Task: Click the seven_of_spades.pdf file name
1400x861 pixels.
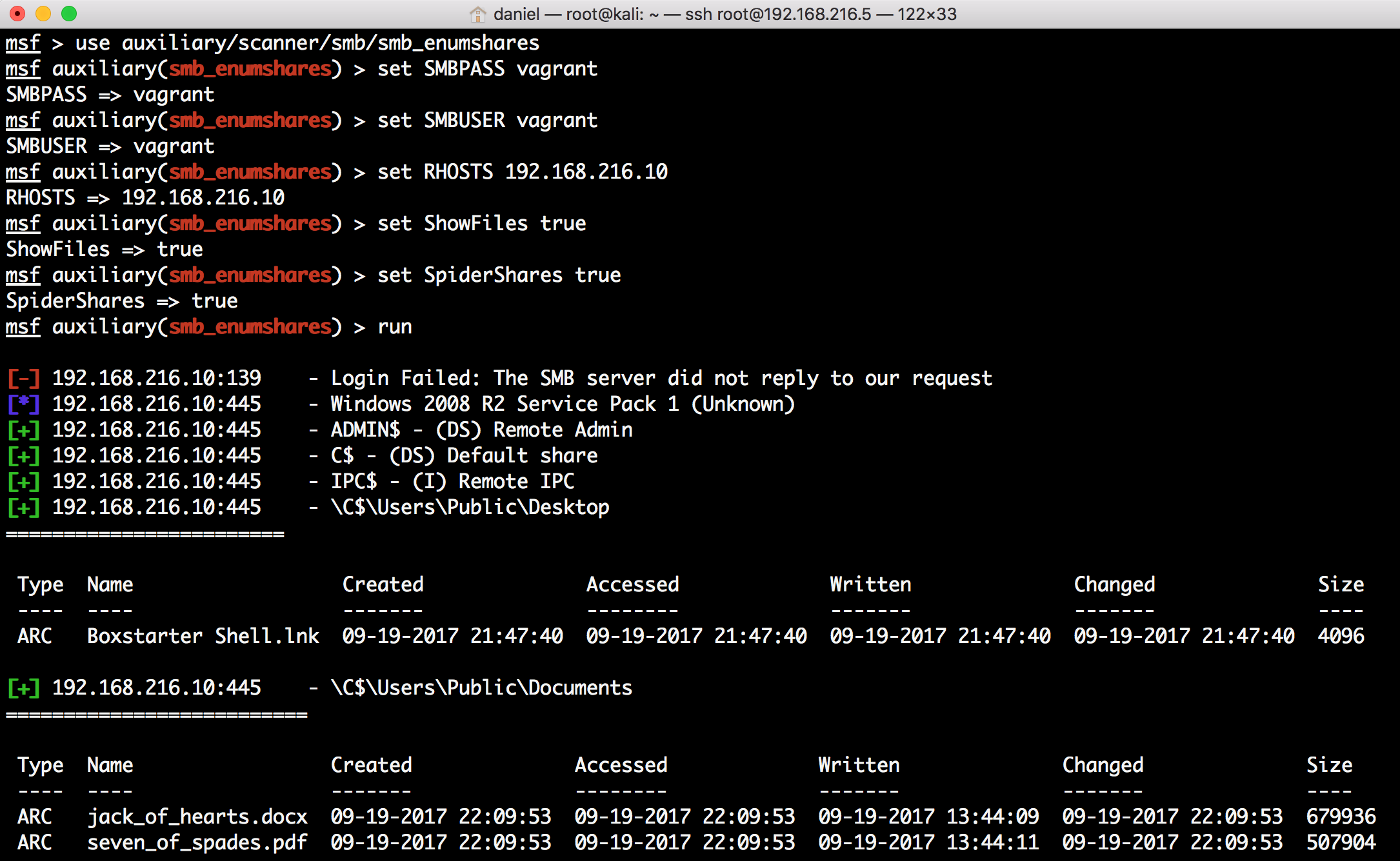Action: (197, 842)
